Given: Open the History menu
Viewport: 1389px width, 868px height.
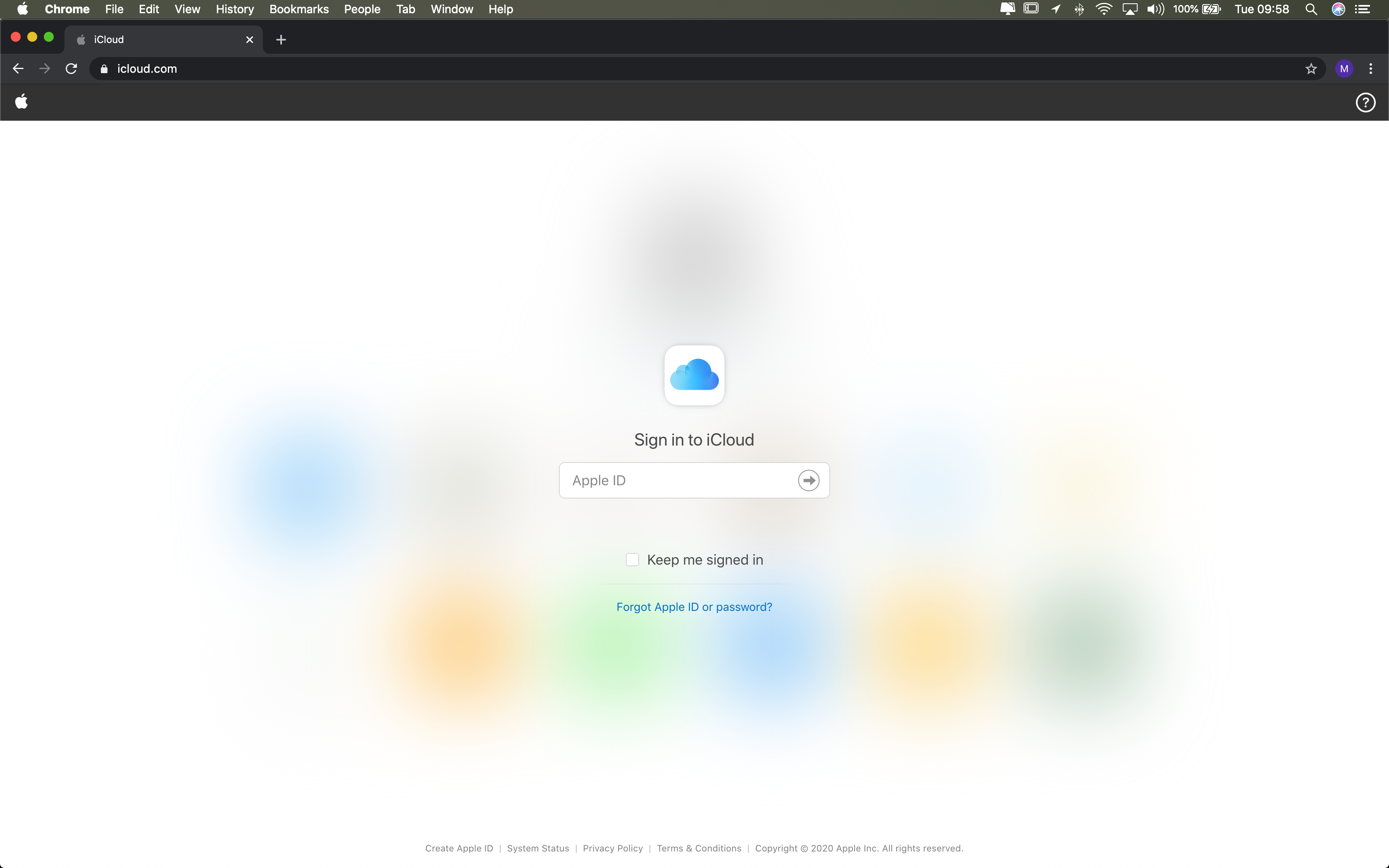Looking at the screenshot, I should coord(234,9).
